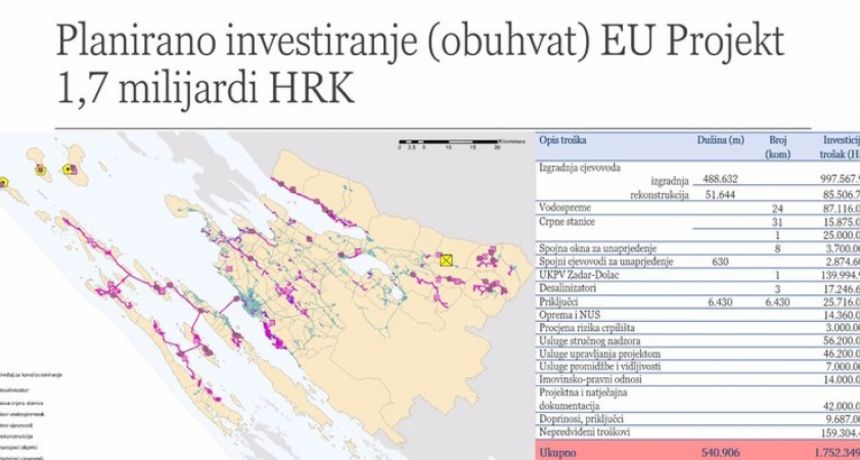
Task: Click the 'Ukupno' total row label
Action: [556, 453]
